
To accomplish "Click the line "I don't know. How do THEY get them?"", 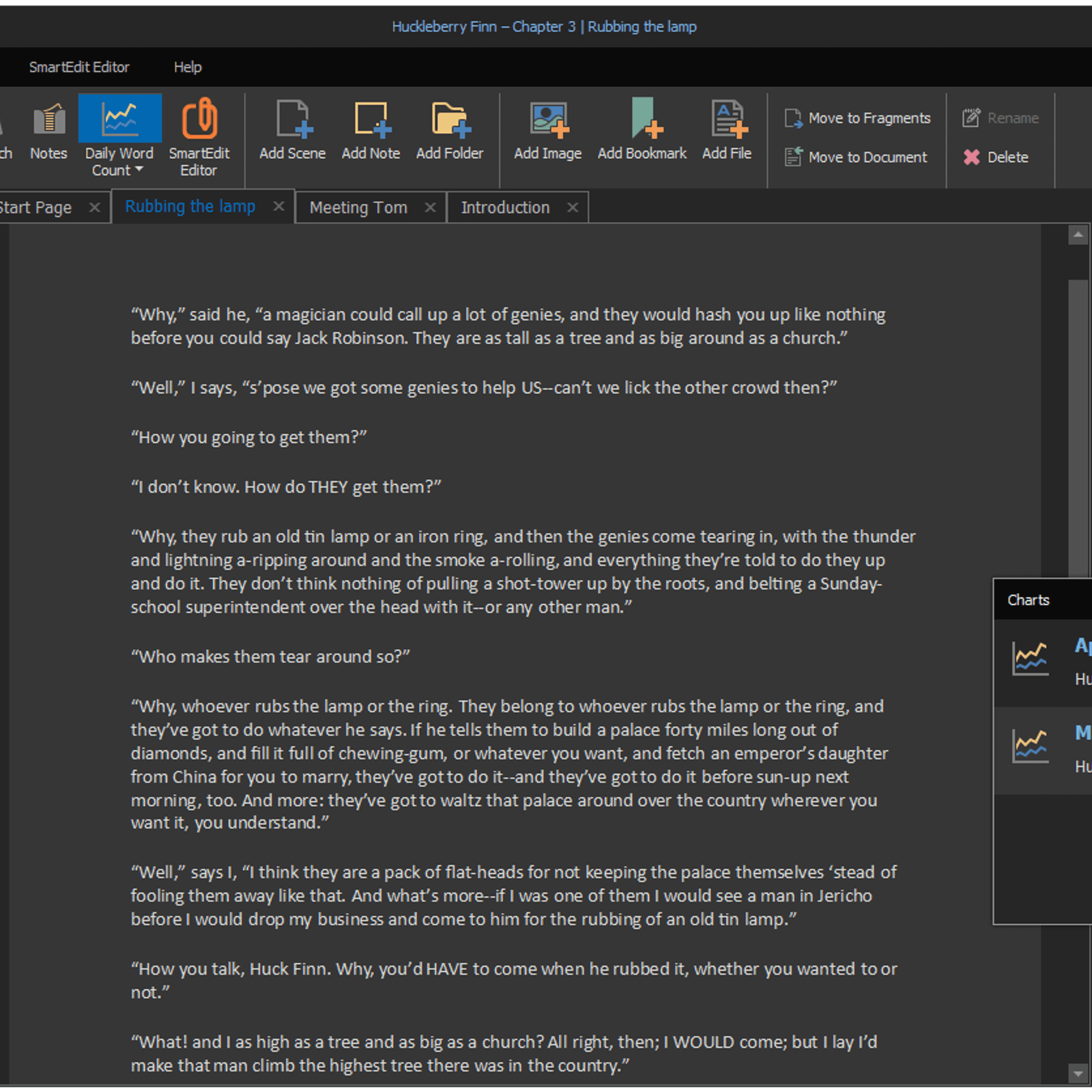I will [x=286, y=487].
